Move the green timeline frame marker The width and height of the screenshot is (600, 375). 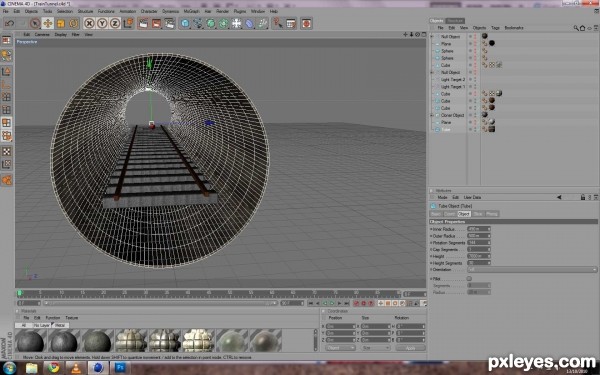click(20, 293)
